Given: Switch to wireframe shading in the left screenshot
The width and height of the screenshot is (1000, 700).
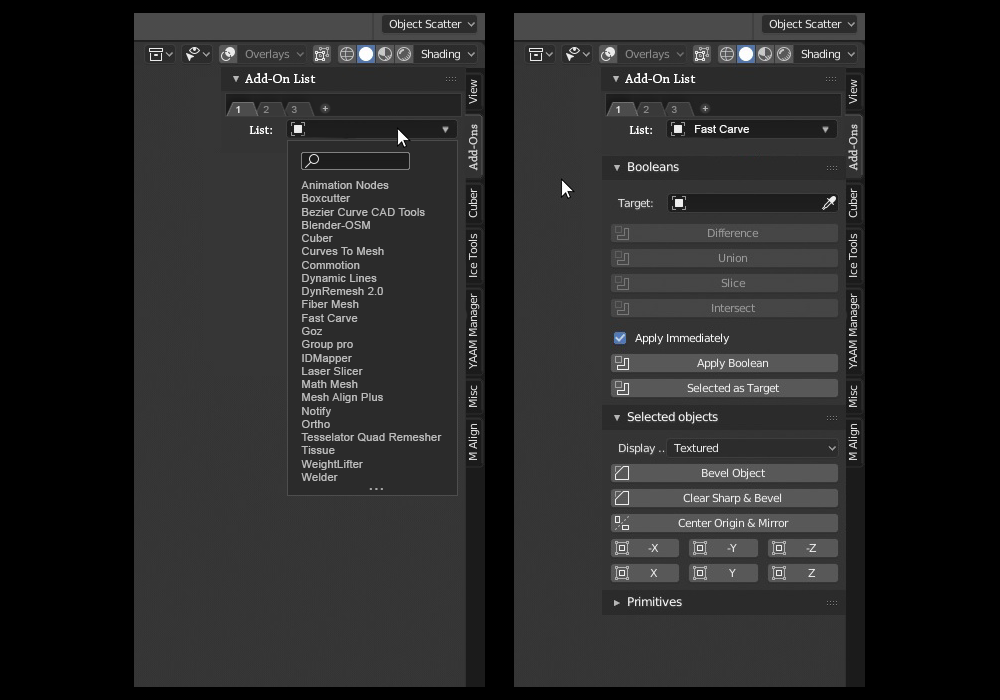Looking at the screenshot, I should (x=346, y=54).
